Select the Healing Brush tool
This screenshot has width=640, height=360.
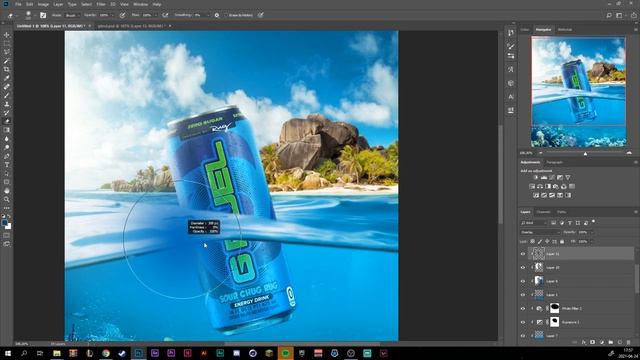click(x=7, y=87)
